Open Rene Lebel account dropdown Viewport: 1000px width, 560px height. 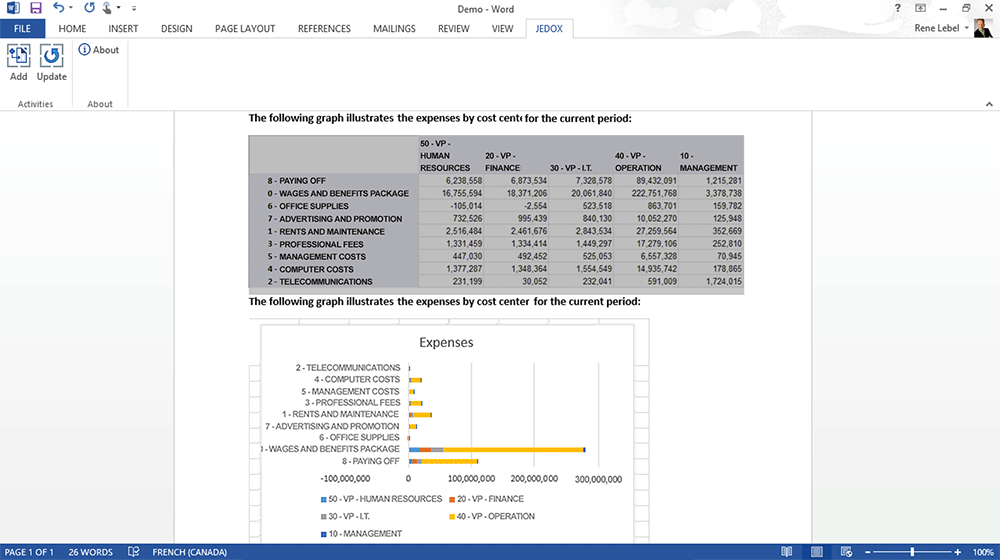(967, 28)
